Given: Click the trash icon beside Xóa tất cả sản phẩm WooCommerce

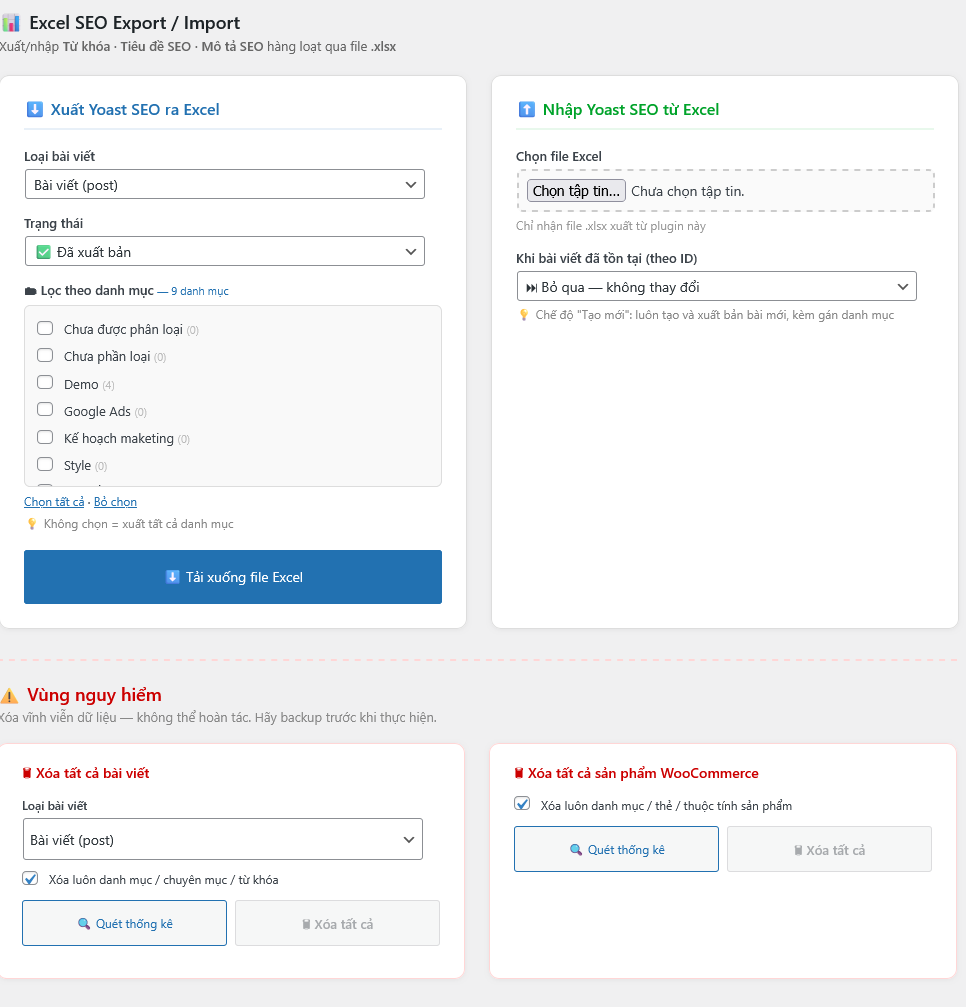Looking at the screenshot, I should 519,773.
